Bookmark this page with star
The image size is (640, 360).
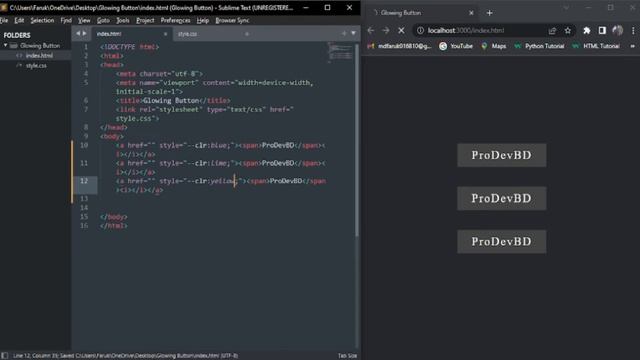[x=568, y=31]
